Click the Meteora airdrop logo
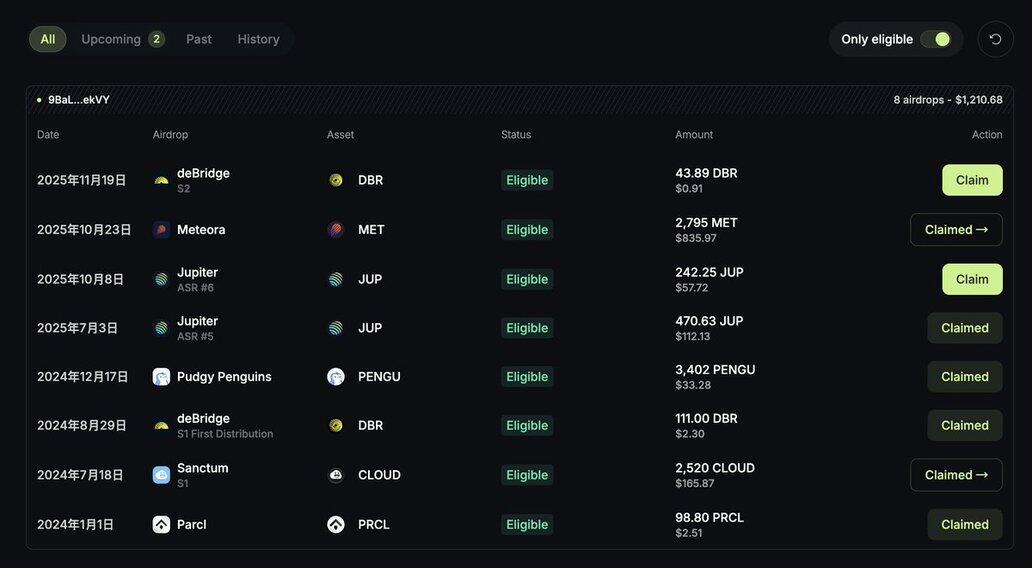Screen dimensions: 1032x568 click(x=161, y=230)
